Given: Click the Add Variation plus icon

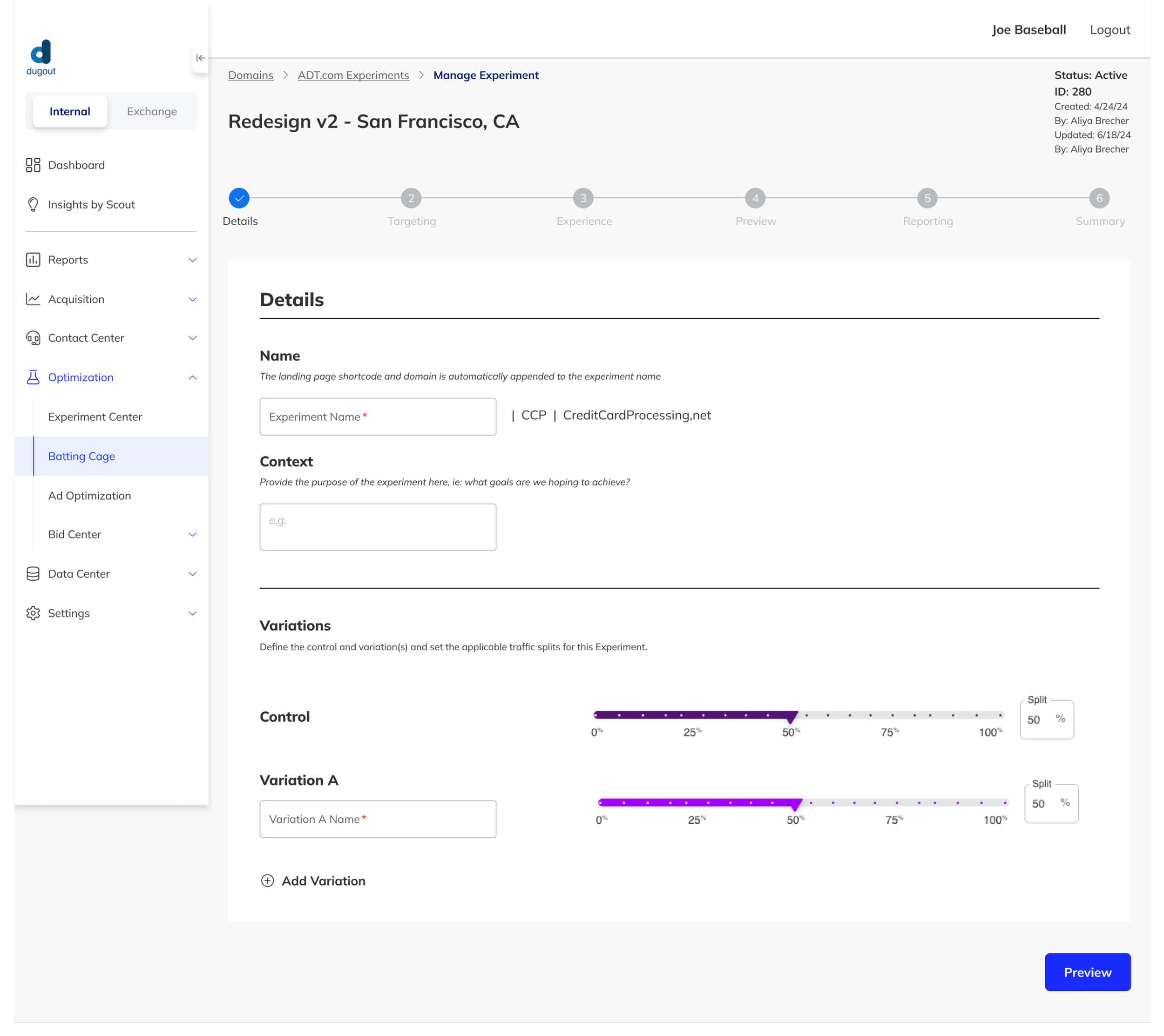Looking at the screenshot, I should point(267,881).
